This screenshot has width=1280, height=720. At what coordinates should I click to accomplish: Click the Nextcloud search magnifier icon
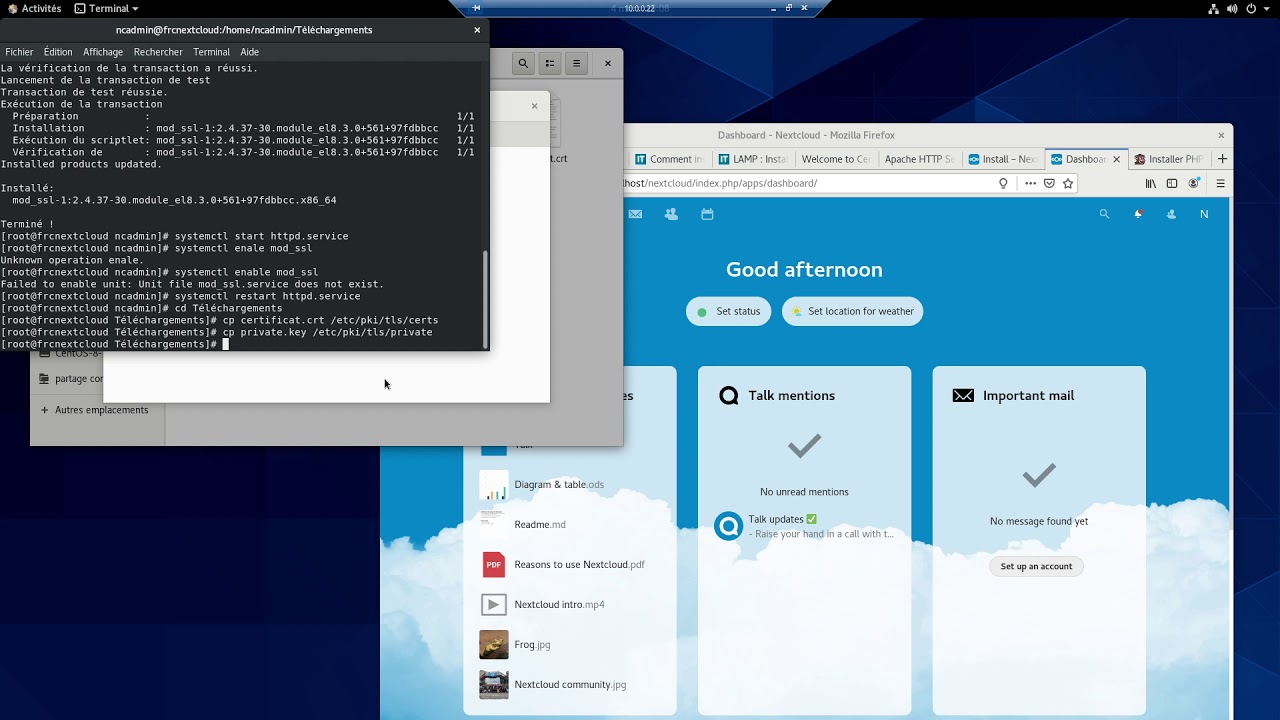[x=1104, y=214]
